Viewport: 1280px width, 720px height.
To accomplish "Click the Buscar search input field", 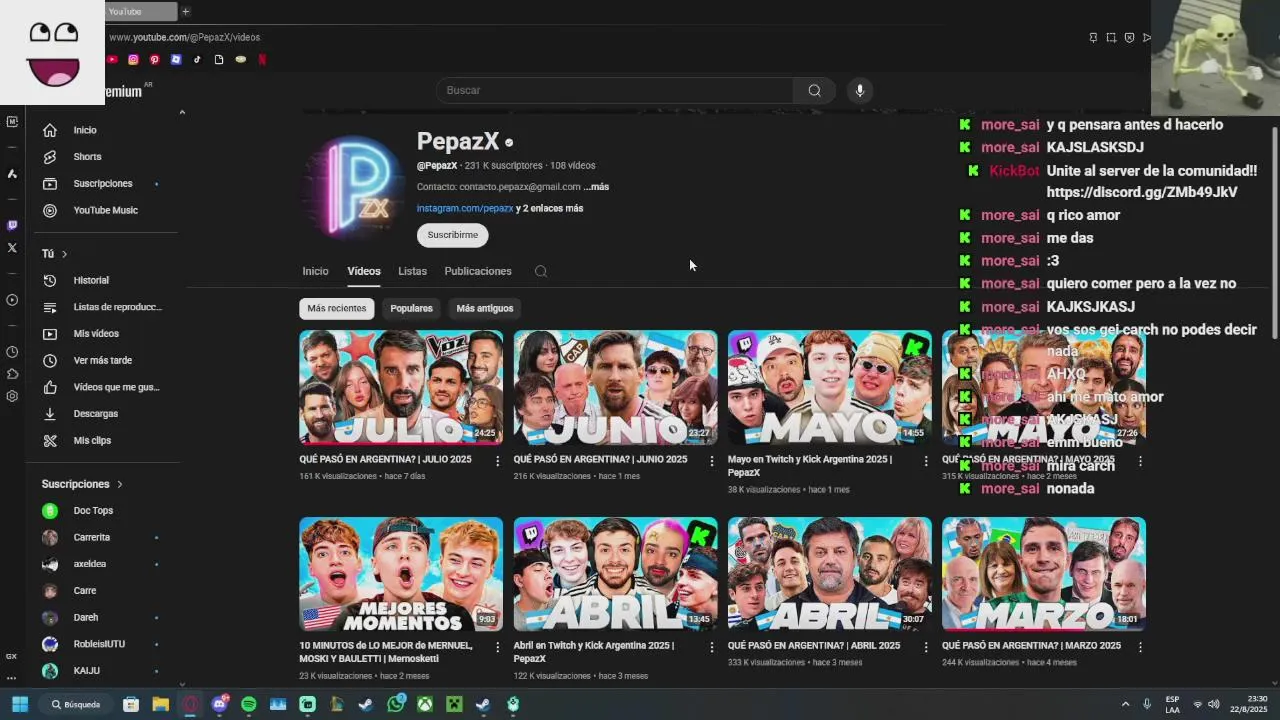I will click(615, 90).
